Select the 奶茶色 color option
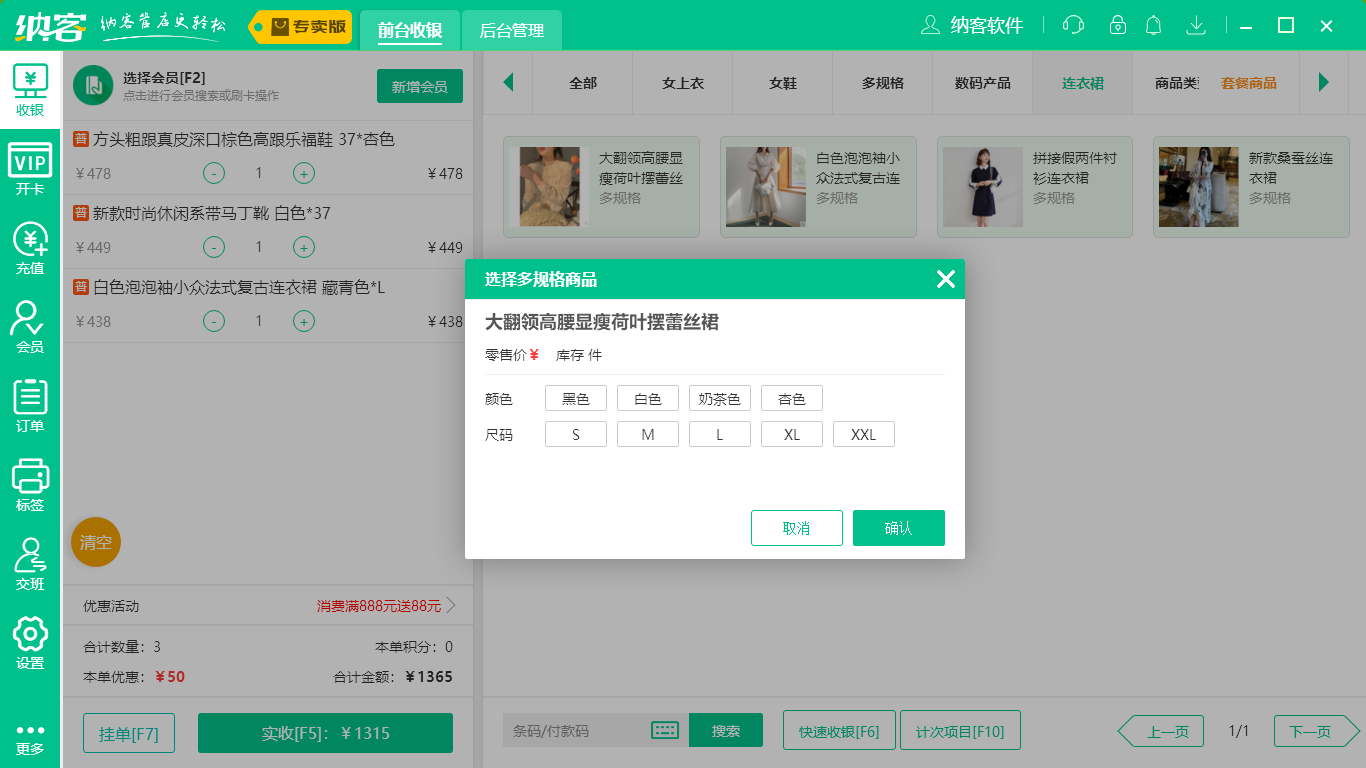Image resolution: width=1366 pixels, height=768 pixels. coord(719,397)
